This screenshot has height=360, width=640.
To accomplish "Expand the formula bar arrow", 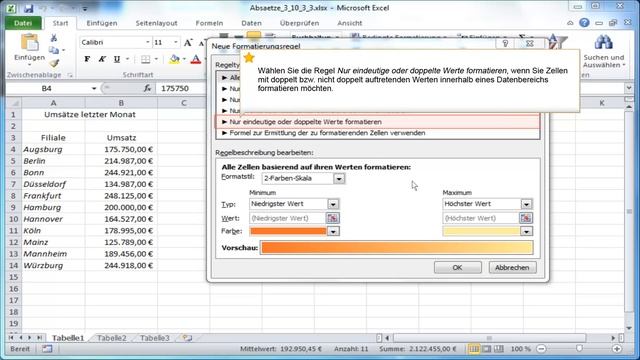I will (628, 88).
